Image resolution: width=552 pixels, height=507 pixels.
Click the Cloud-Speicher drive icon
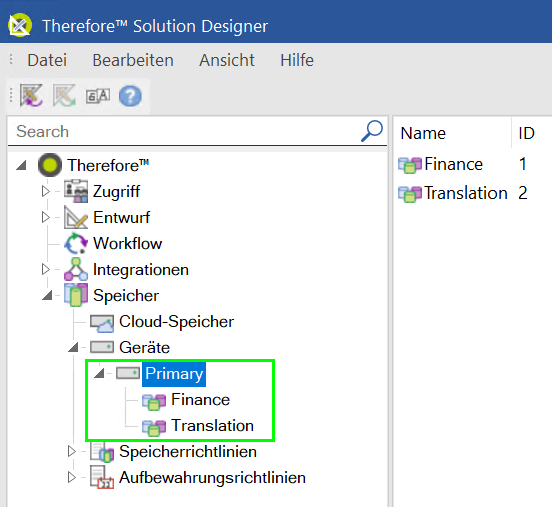[x=102, y=323]
